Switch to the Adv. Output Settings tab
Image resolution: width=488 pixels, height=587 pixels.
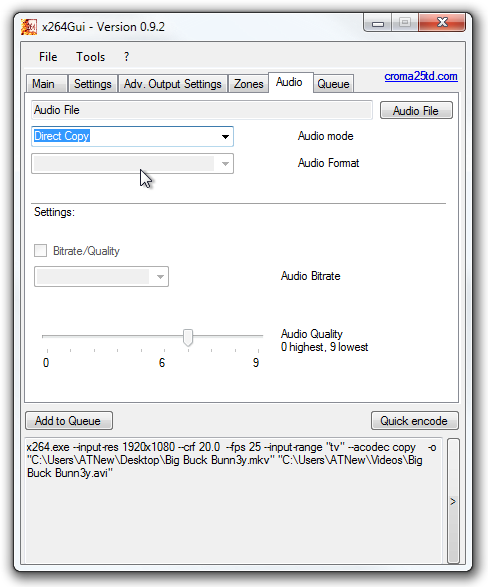(x=173, y=84)
